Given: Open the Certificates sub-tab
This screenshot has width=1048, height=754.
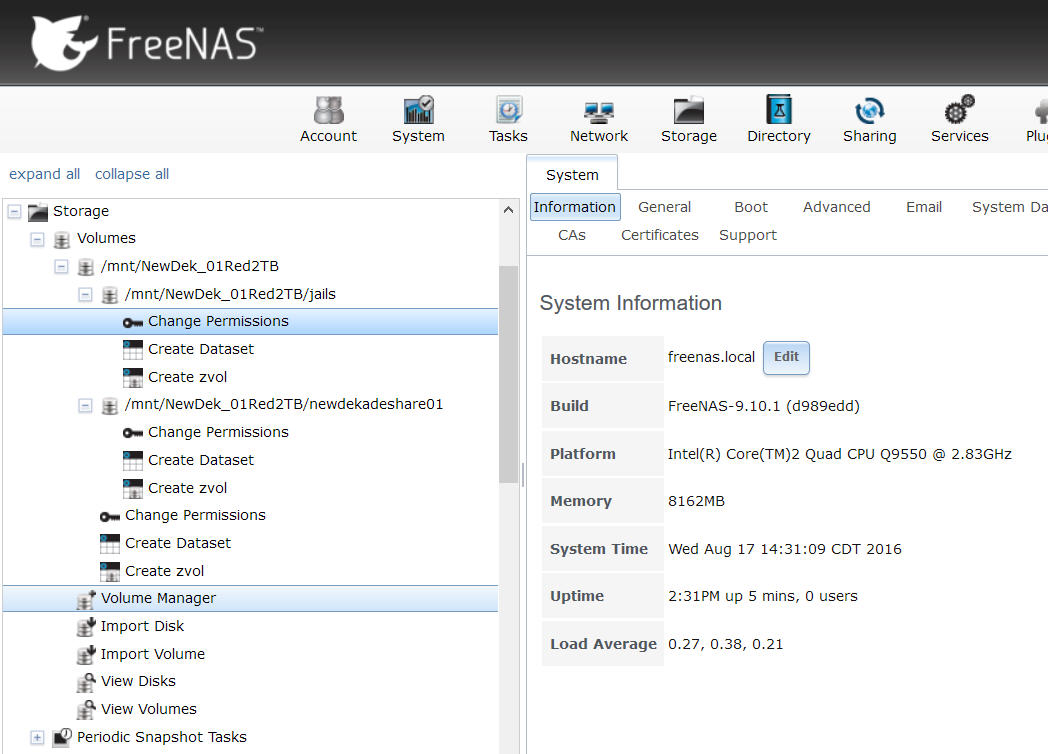Looking at the screenshot, I should click(x=660, y=235).
